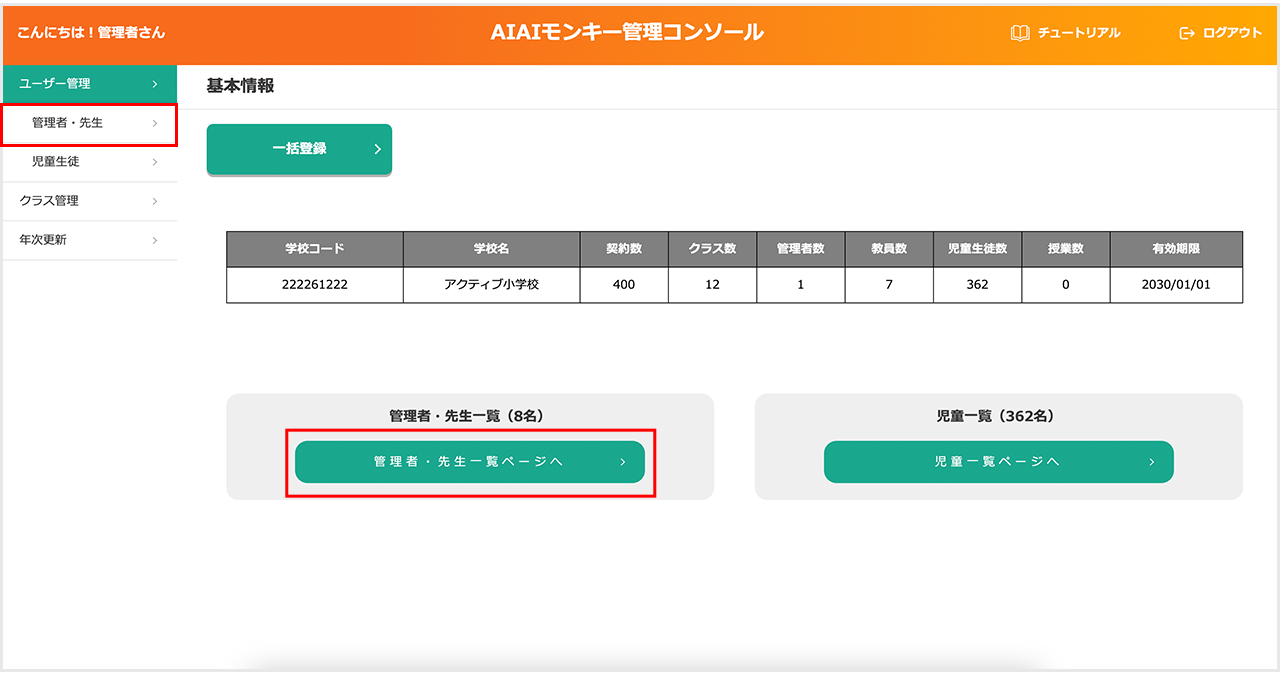Go to 児童一覧ページへ button
This screenshot has width=1280, height=675.
coord(997,462)
